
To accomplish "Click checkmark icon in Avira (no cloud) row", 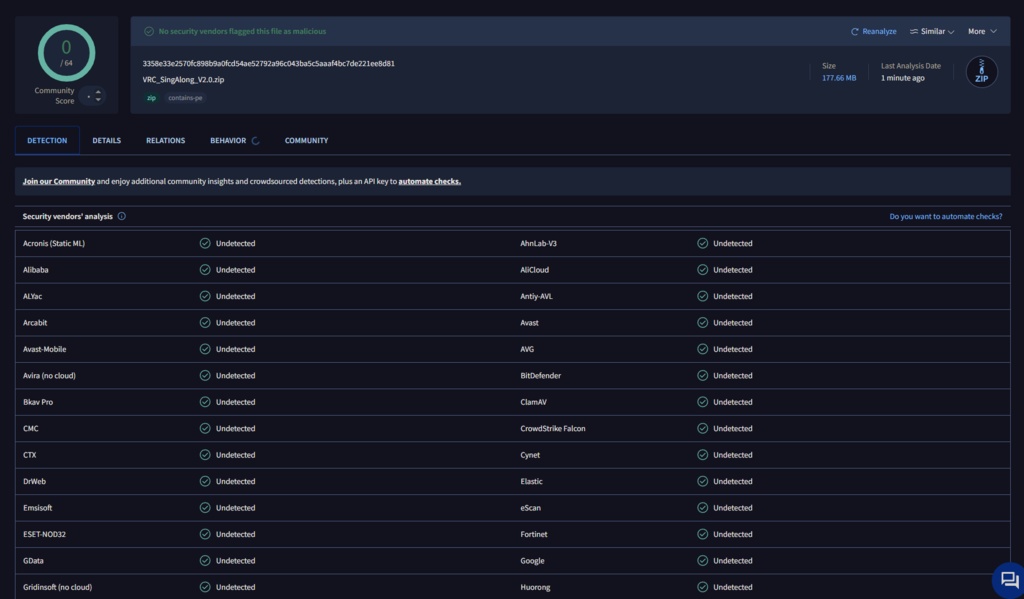I will 205,376.
